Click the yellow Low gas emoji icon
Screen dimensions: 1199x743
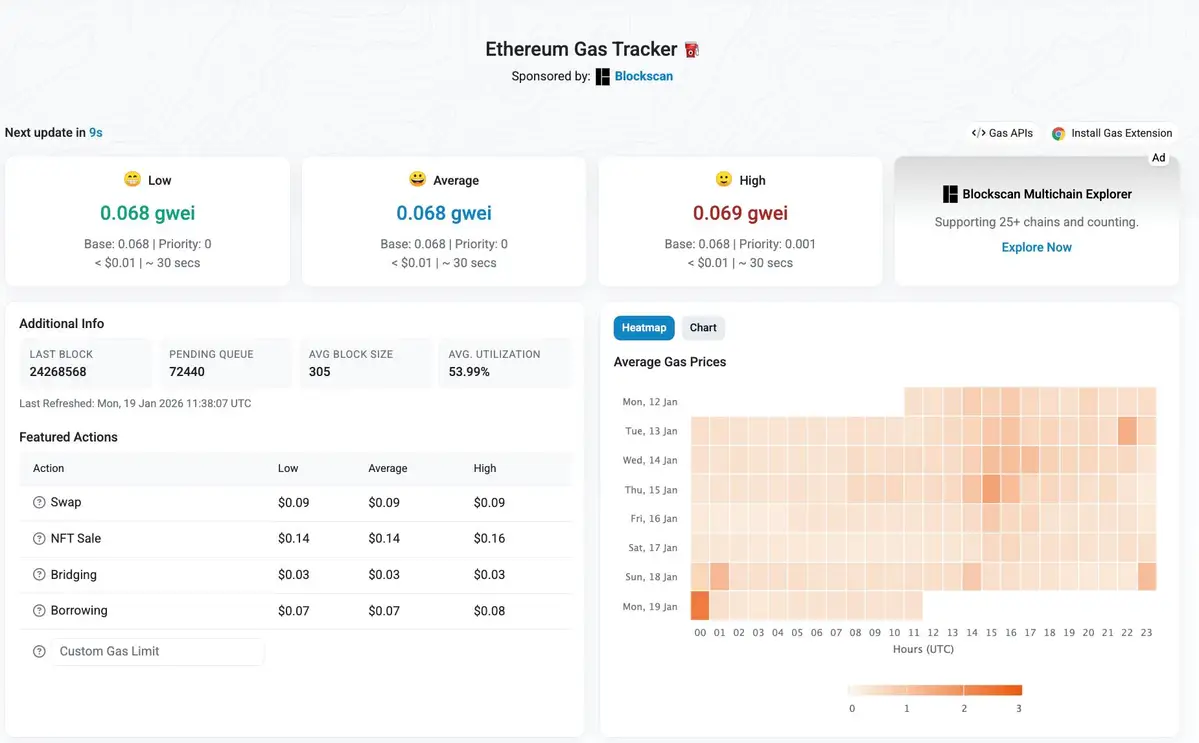(131, 179)
